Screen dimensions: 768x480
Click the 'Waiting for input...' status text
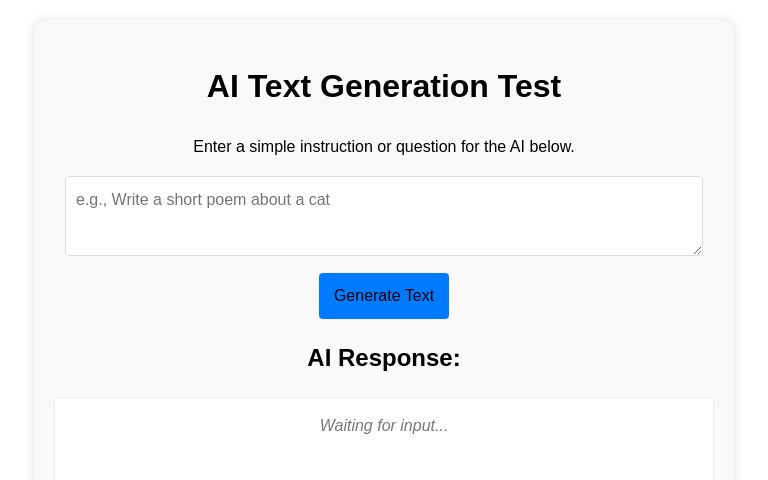(384, 426)
